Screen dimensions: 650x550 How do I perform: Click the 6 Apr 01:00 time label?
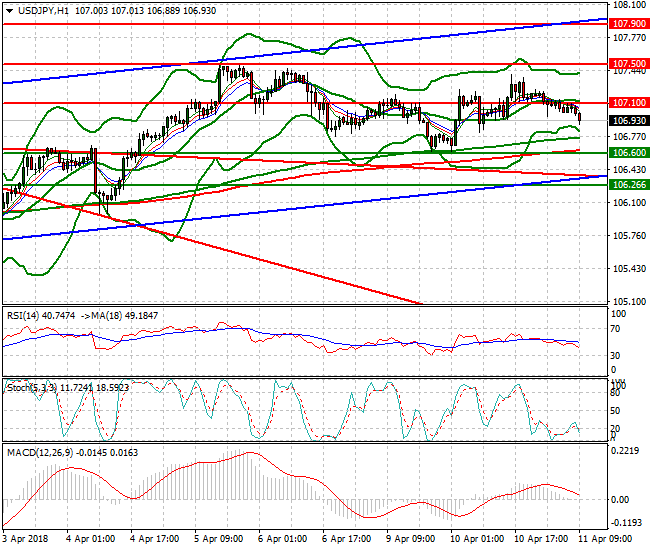(283, 539)
